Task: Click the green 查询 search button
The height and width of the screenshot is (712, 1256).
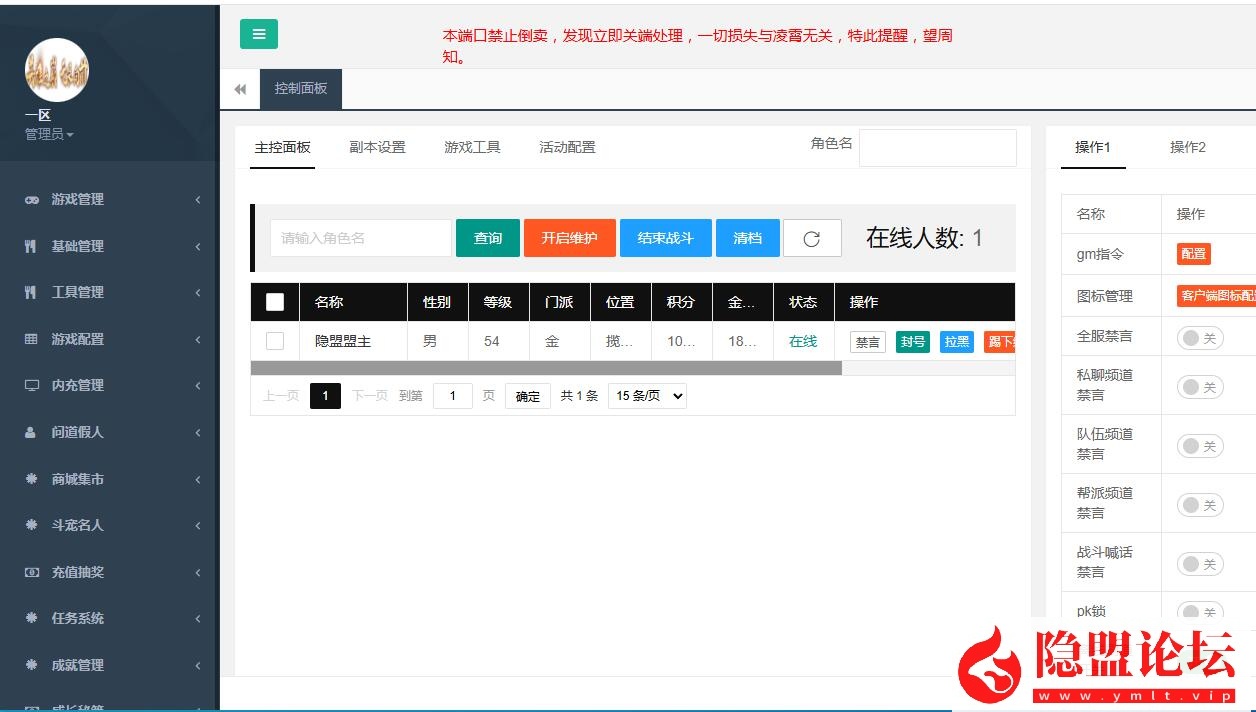Action: tap(487, 238)
